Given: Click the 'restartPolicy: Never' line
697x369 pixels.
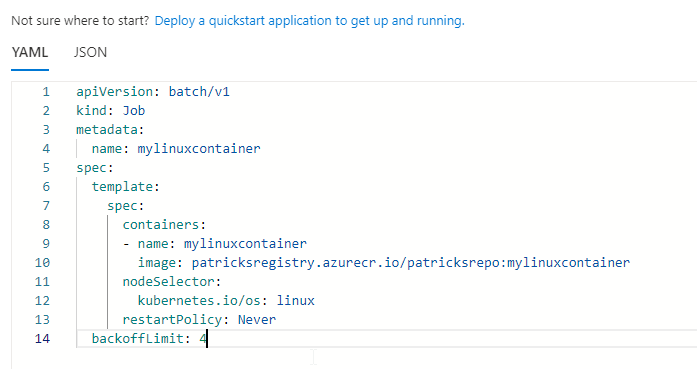Looking at the screenshot, I should (x=199, y=320).
